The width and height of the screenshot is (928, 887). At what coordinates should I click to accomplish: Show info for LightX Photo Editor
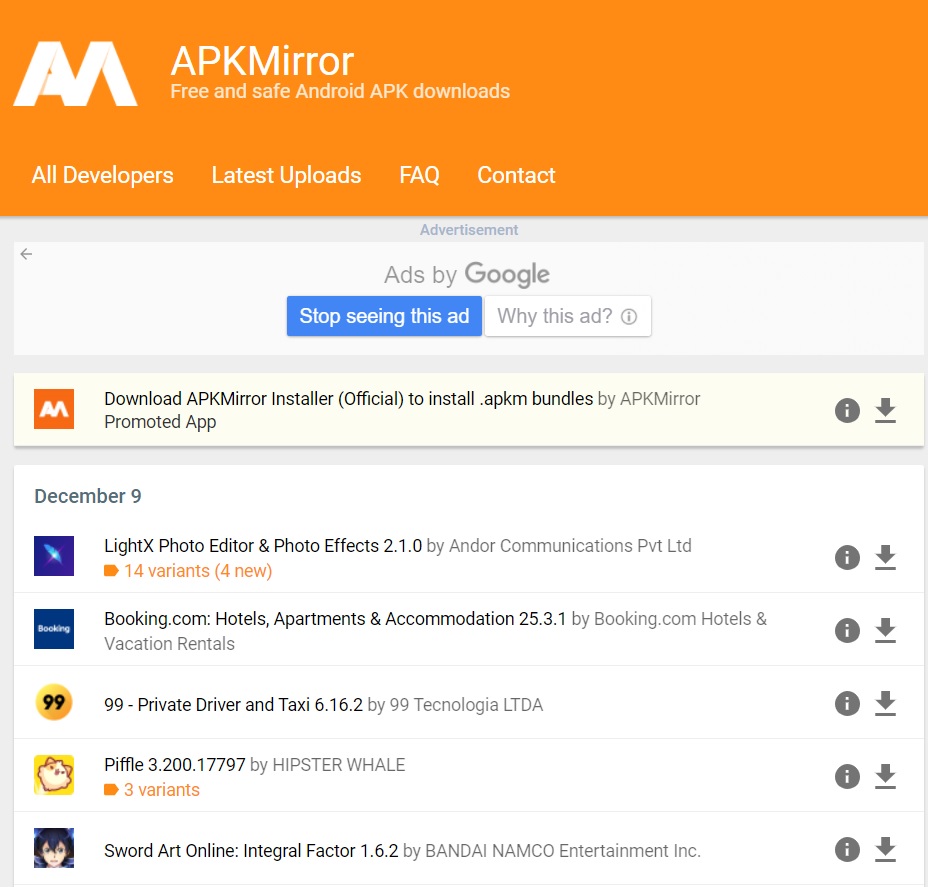pos(847,557)
